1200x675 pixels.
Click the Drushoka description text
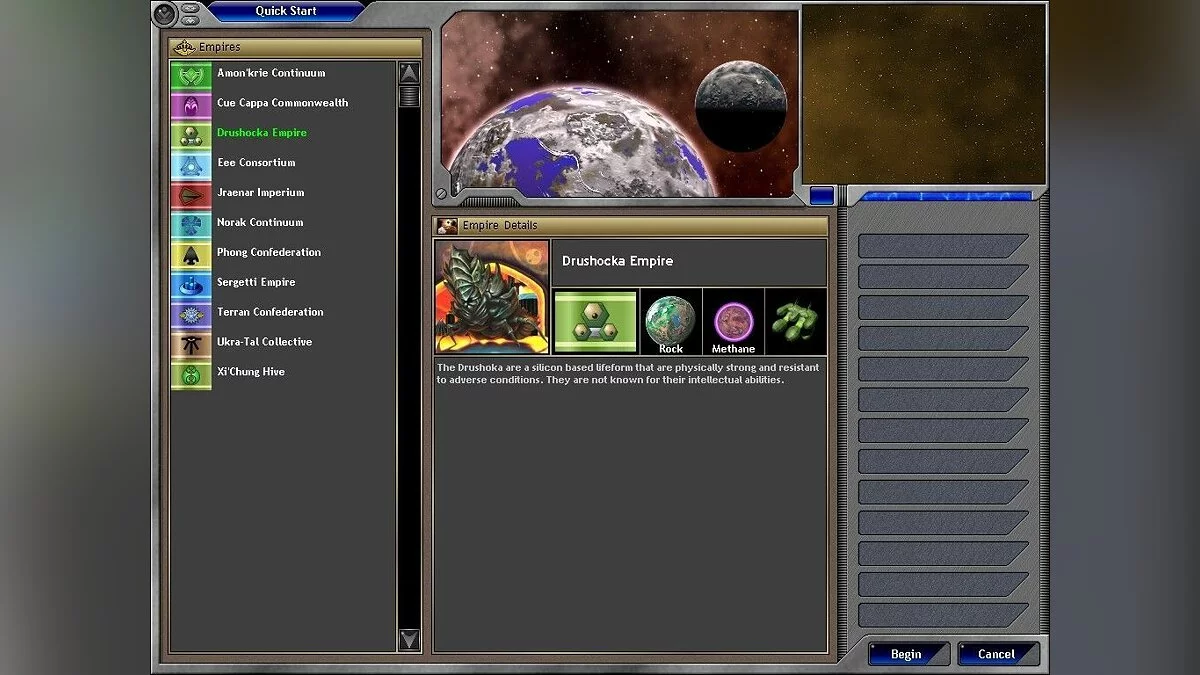(628, 374)
